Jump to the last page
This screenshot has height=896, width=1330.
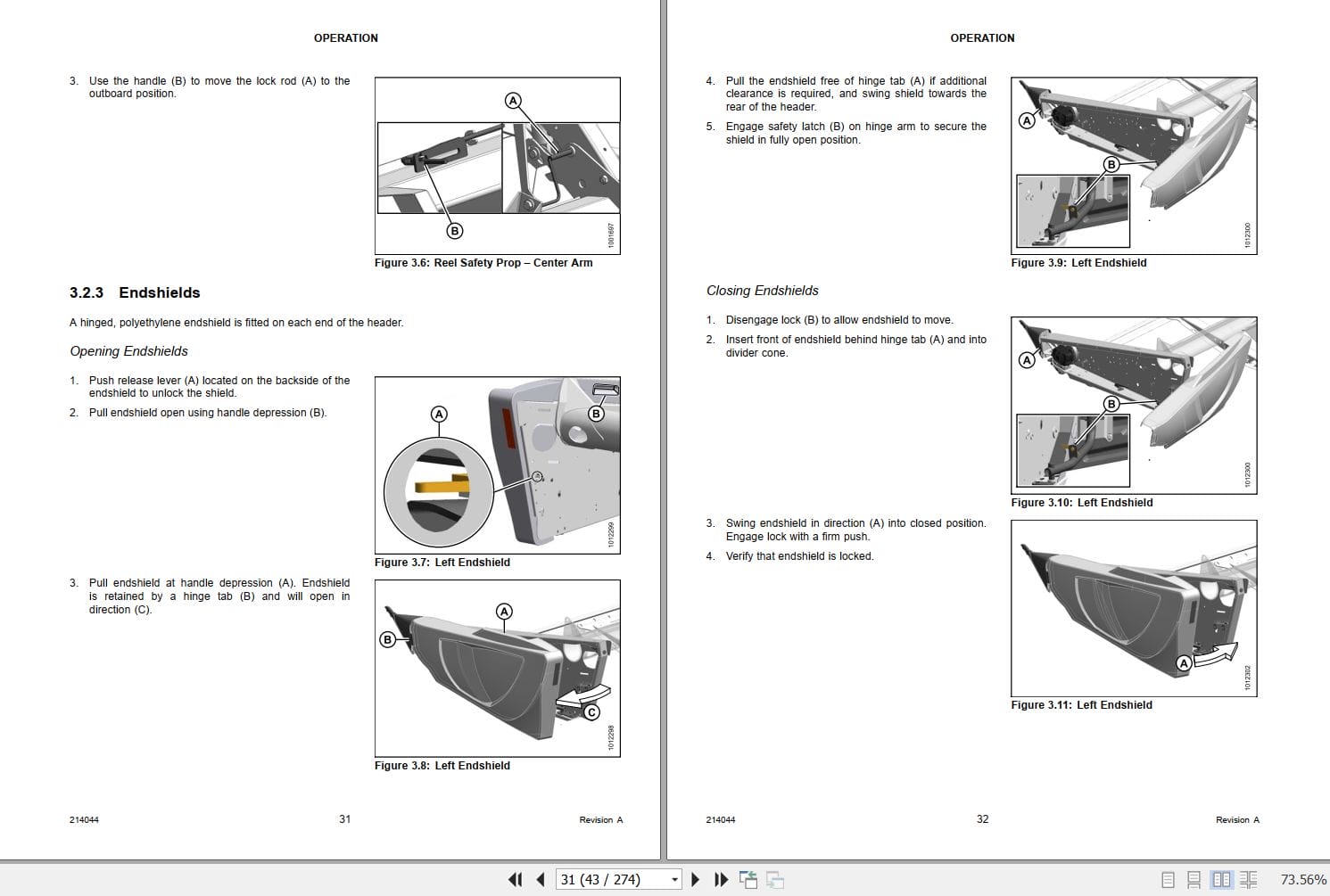click(721, 879)
